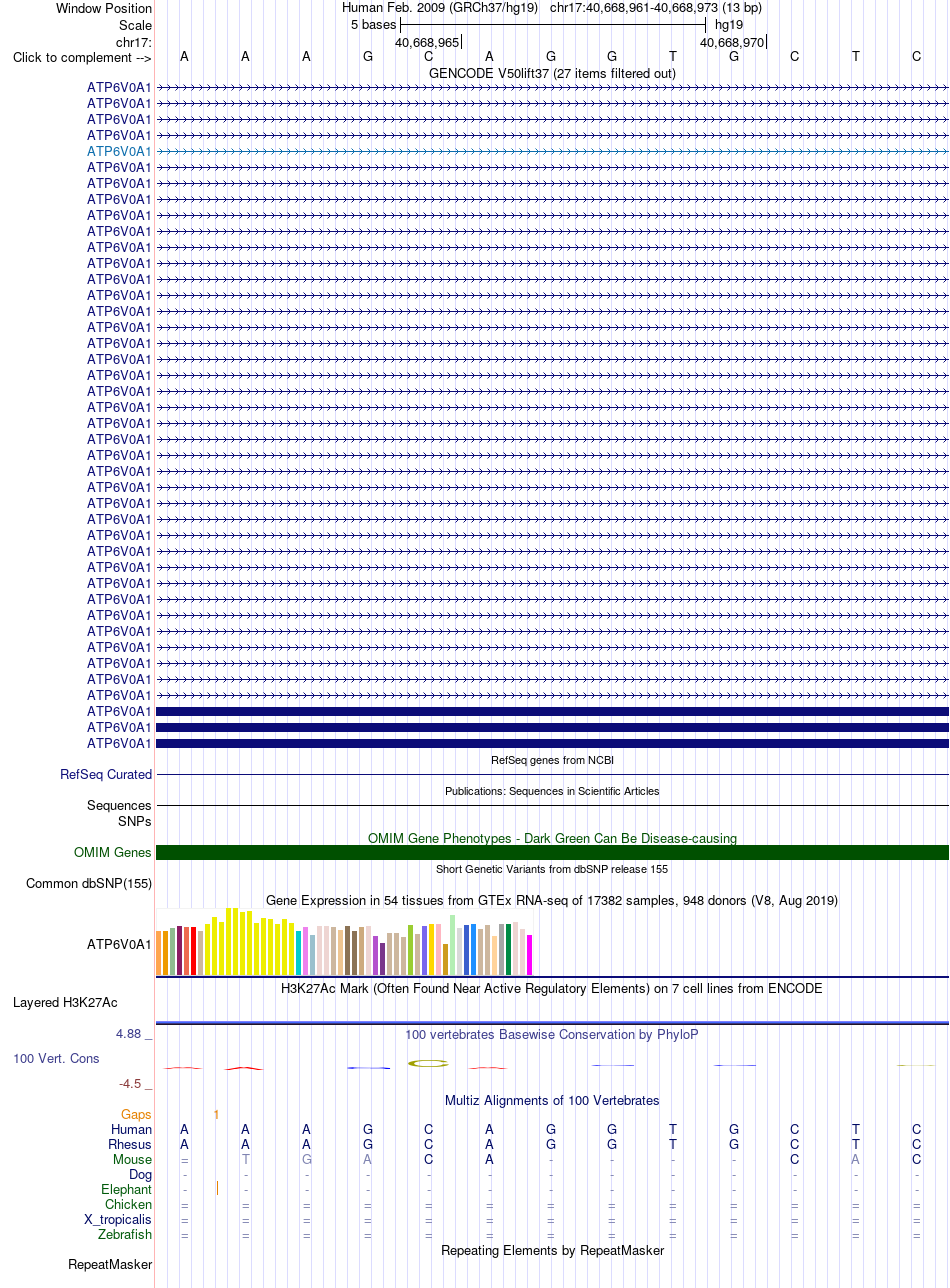Click position marker 40,668,970

(x=732, y=42)
